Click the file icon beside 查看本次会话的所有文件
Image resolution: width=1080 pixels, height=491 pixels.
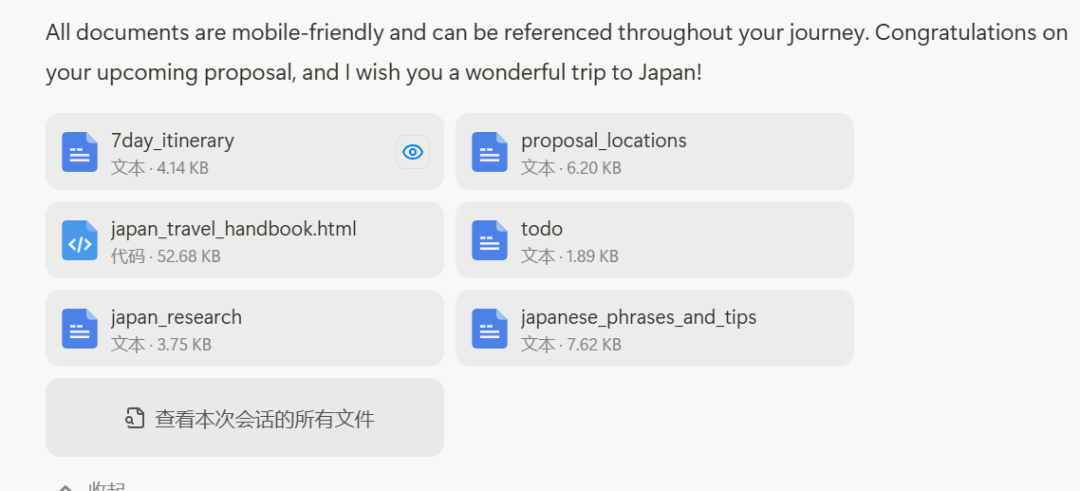pos(135,418)
